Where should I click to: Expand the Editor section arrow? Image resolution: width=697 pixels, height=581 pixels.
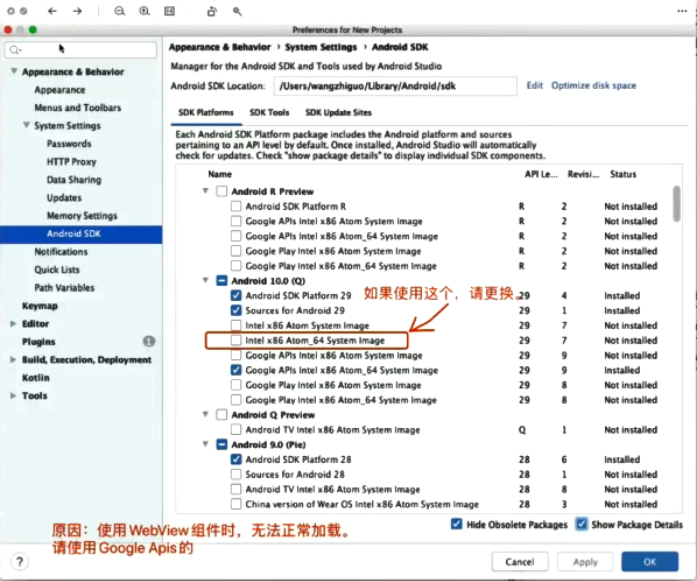pyautogui.click(x=13, y=324)
